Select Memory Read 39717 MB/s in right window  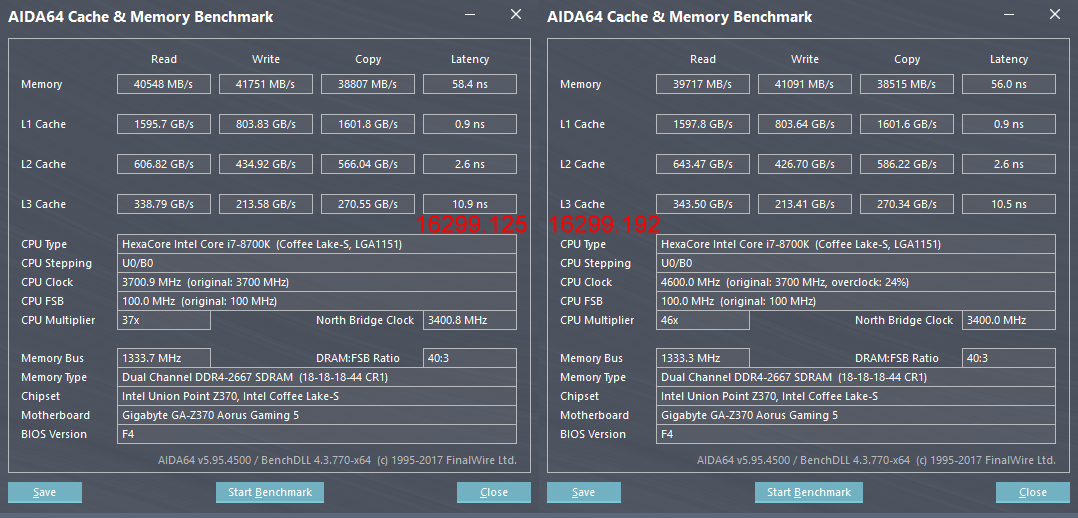(703, 84)
